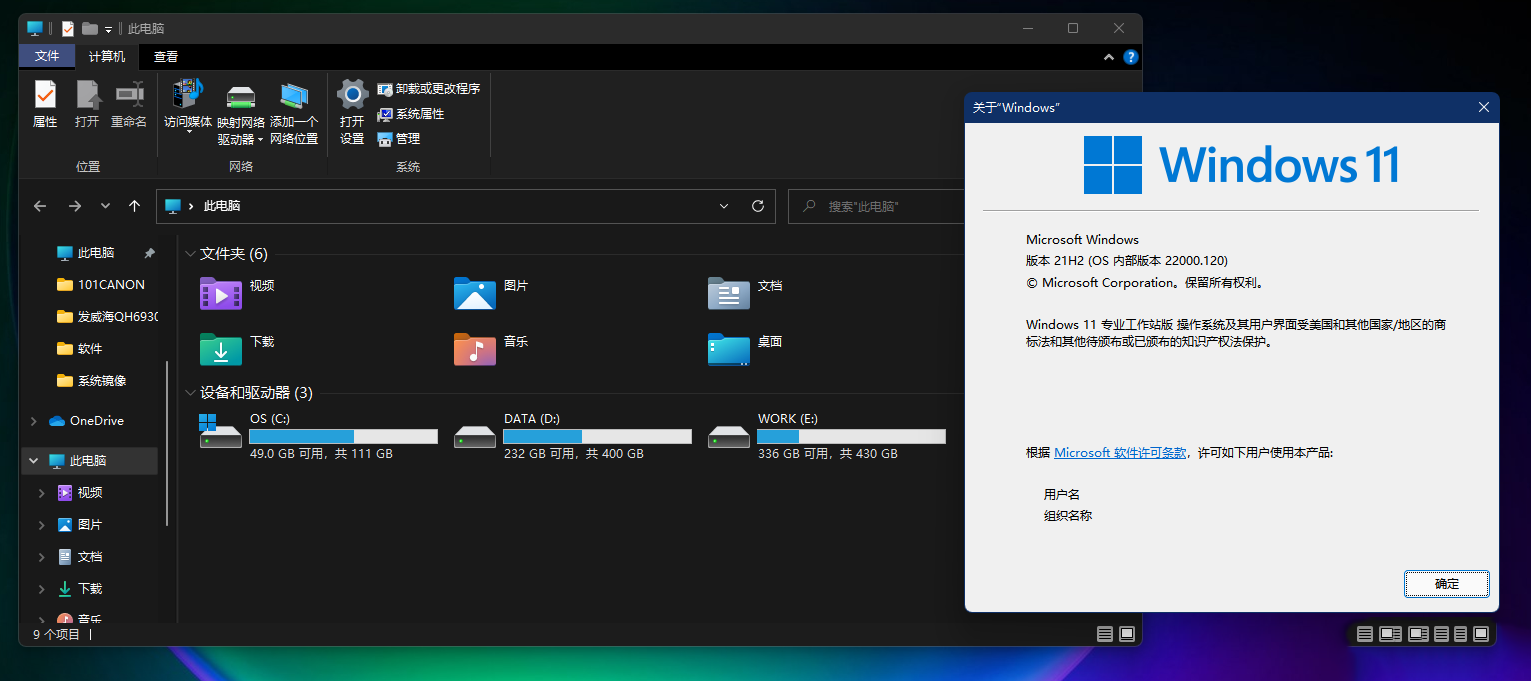
Task: Open 属性 (Properties) in the ribbon
Action: [45, 102]
